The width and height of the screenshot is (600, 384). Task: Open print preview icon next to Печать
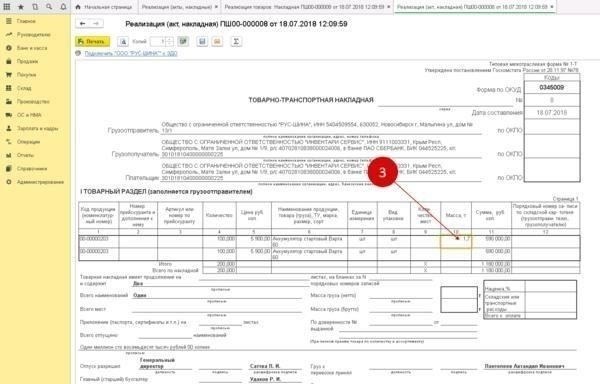[x=123, y=41]
